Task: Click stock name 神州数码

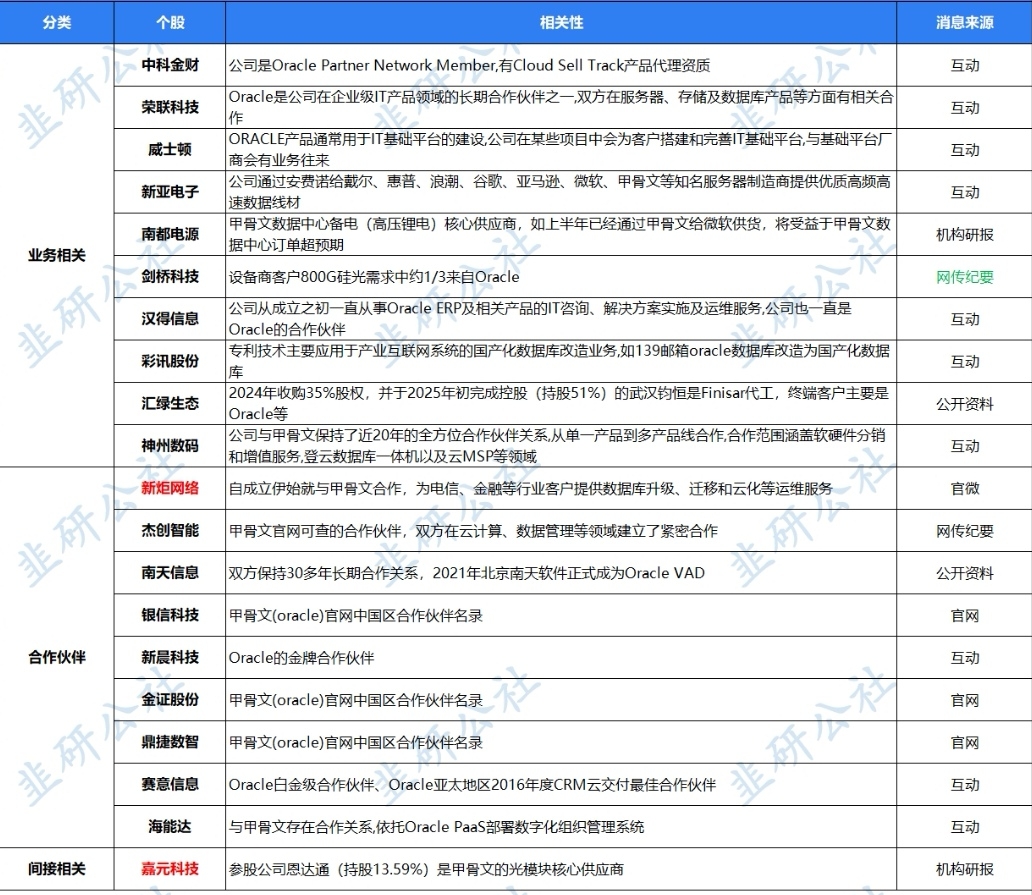Action: point(170,446)
